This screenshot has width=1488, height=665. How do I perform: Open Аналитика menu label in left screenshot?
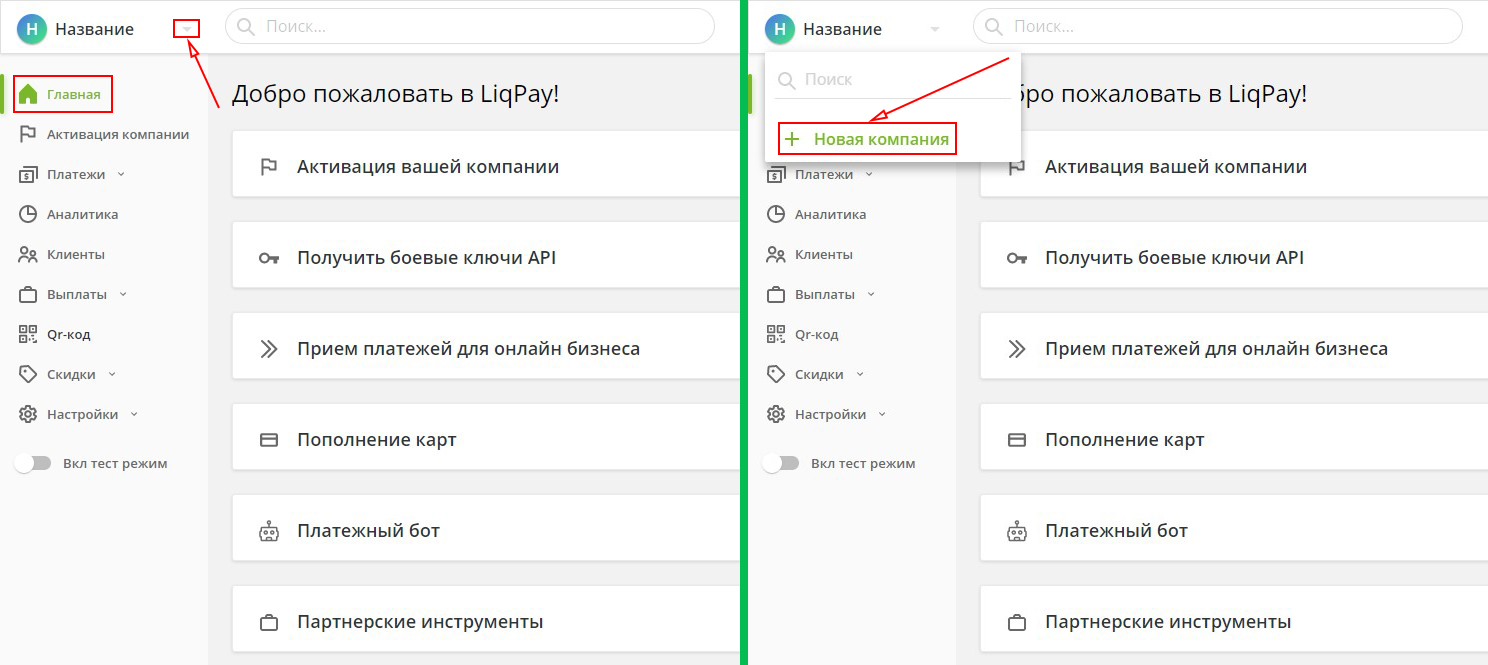click(x=82, y=214)
